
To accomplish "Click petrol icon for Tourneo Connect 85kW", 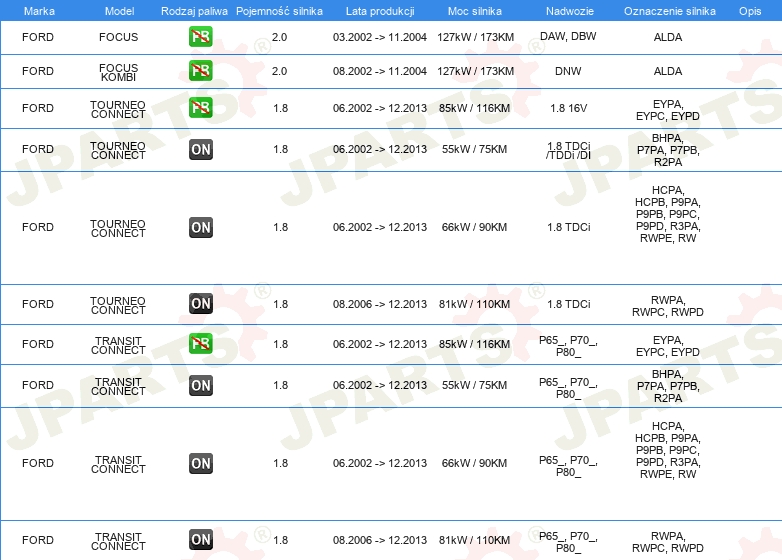I will click(200, 108).
